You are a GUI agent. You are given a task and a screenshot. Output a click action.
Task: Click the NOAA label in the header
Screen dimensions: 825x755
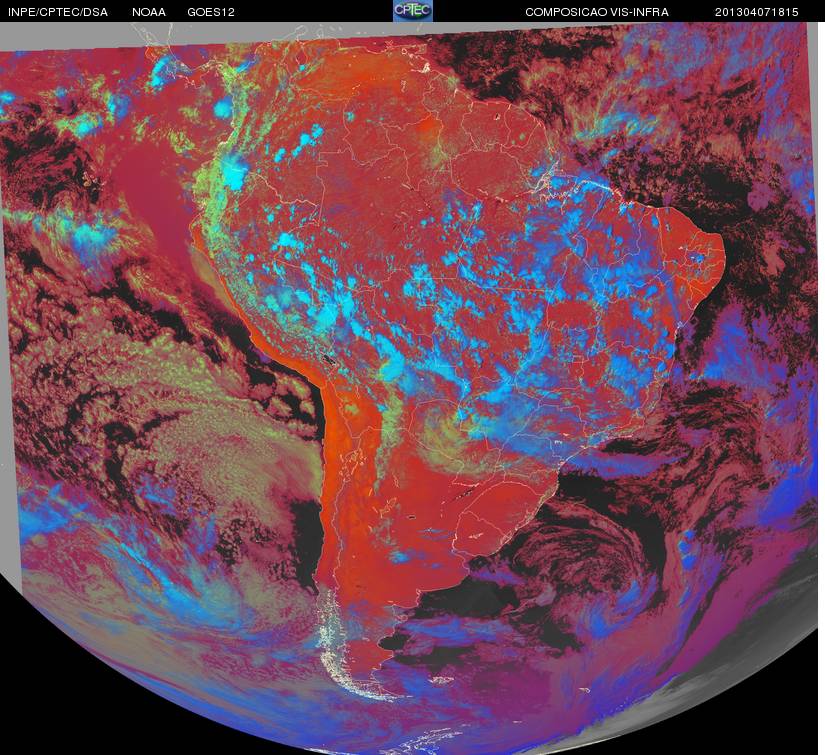pyautogui.click(x=149, y=12)
